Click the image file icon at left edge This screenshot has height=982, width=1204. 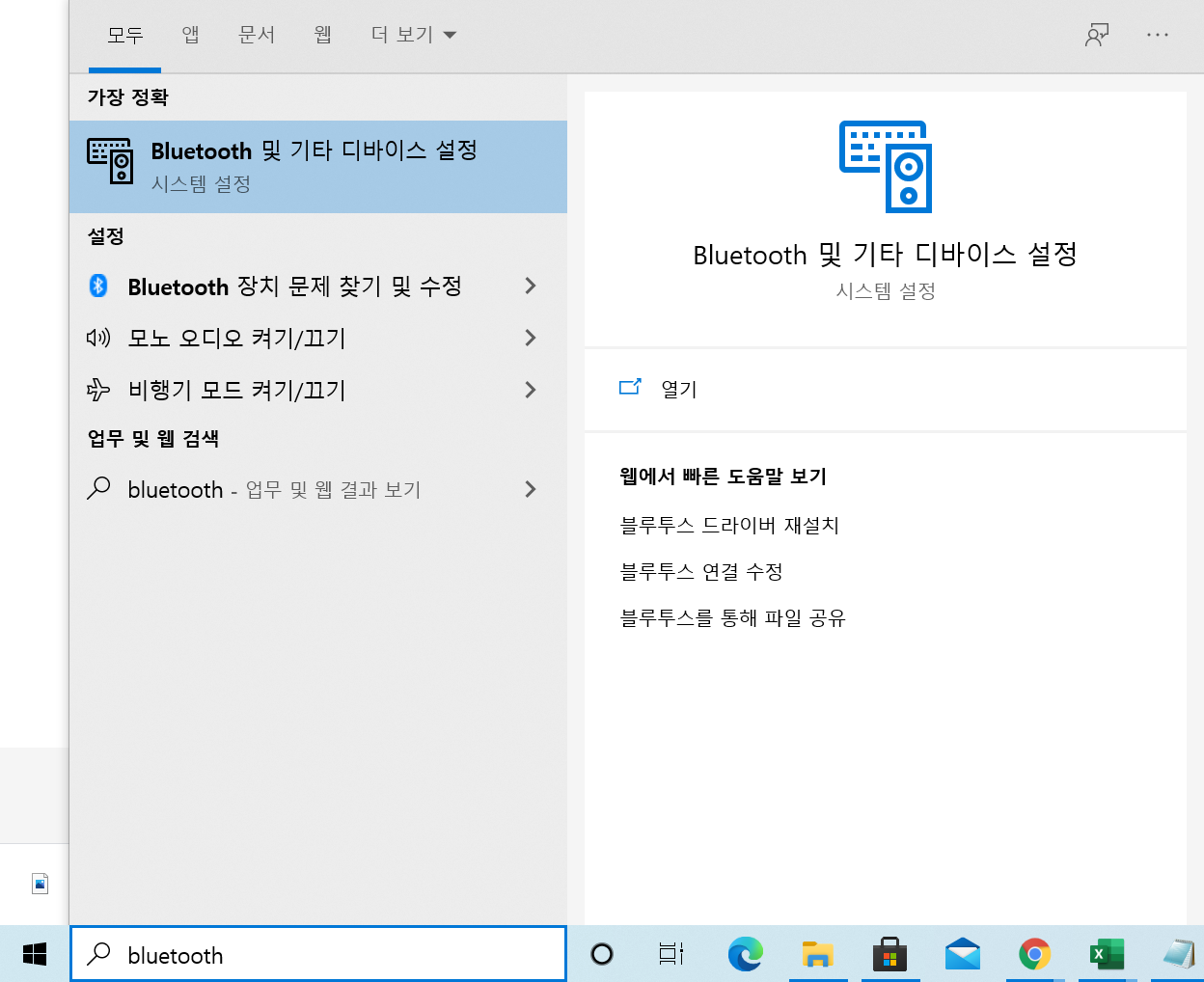[x=40, y=883]
